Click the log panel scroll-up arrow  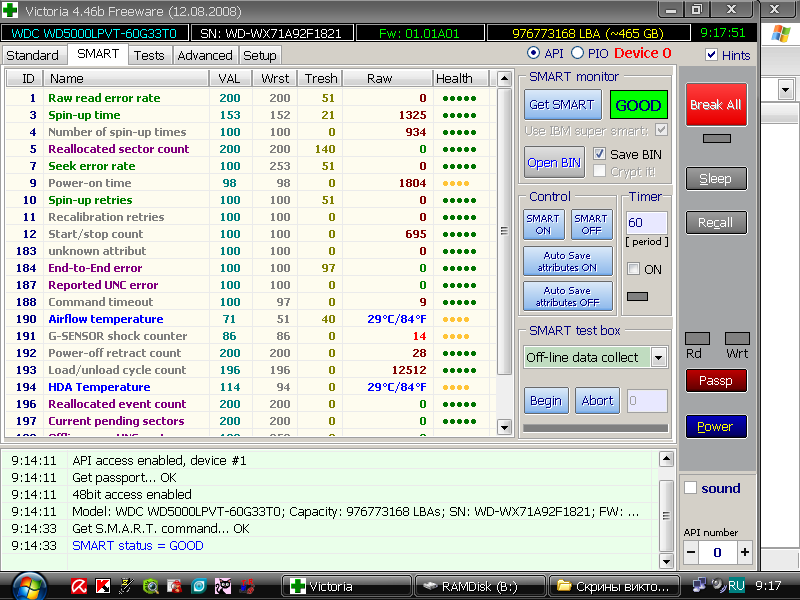(x=666, y=460)
